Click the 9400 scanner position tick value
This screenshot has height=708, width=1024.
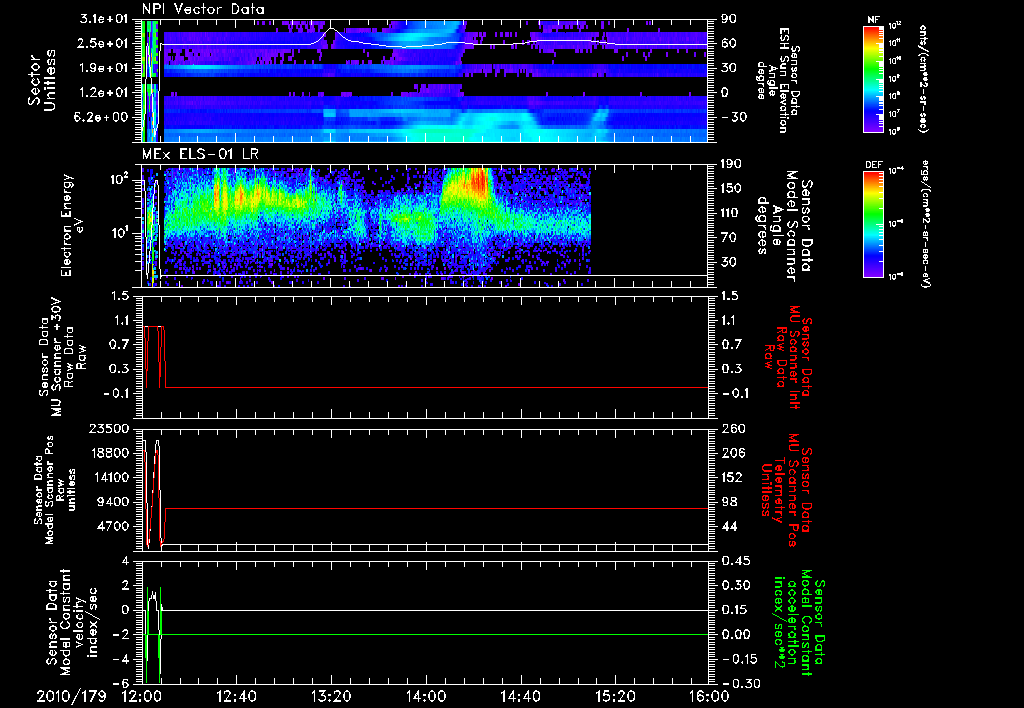(114, 502)
